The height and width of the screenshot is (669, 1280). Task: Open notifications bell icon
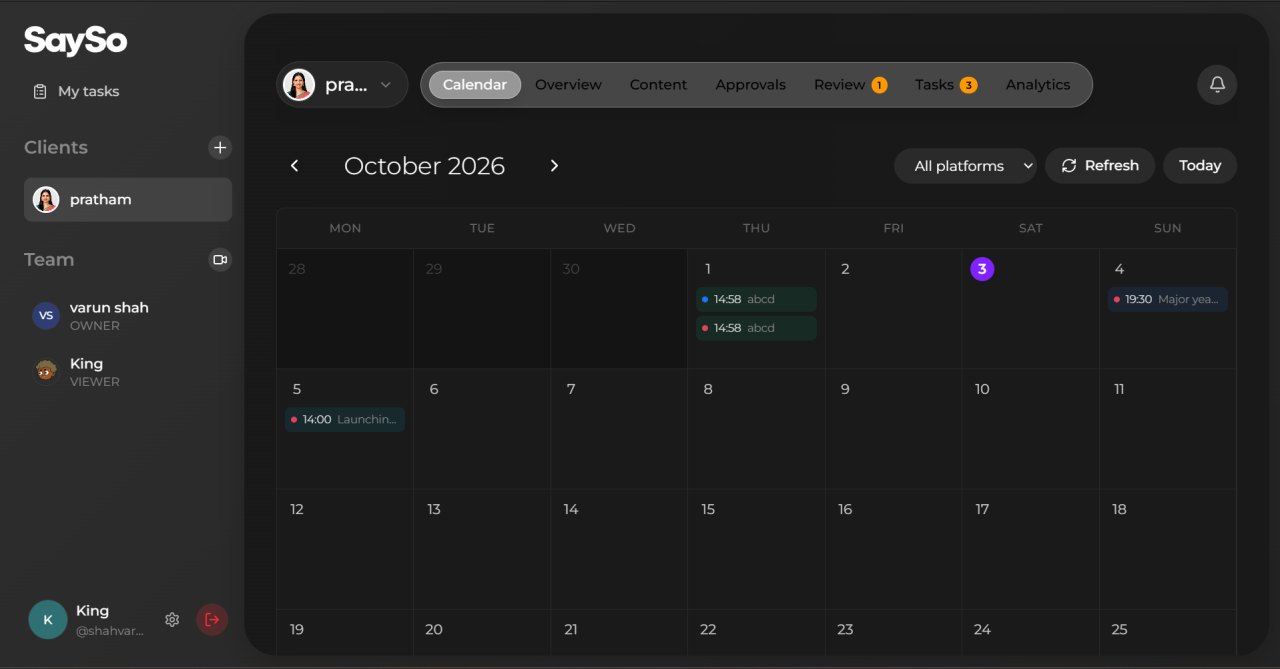(x=1217, y=85)
